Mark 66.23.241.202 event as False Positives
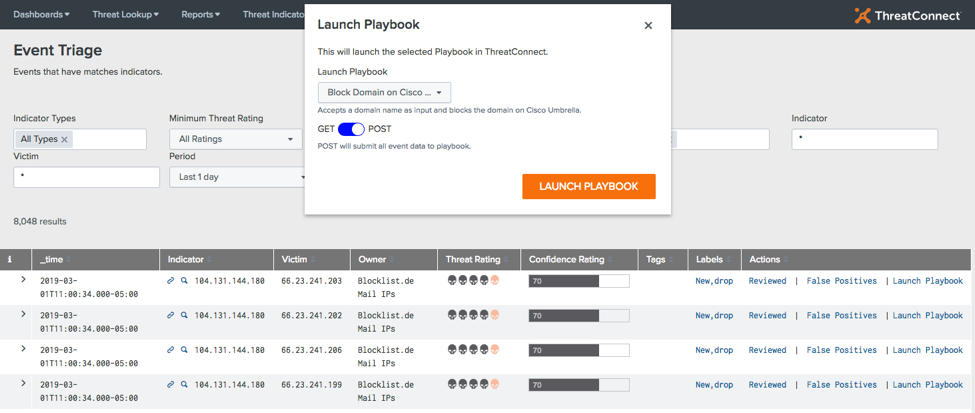The height and width of the screenshot is (413, 975). [841, 315]
